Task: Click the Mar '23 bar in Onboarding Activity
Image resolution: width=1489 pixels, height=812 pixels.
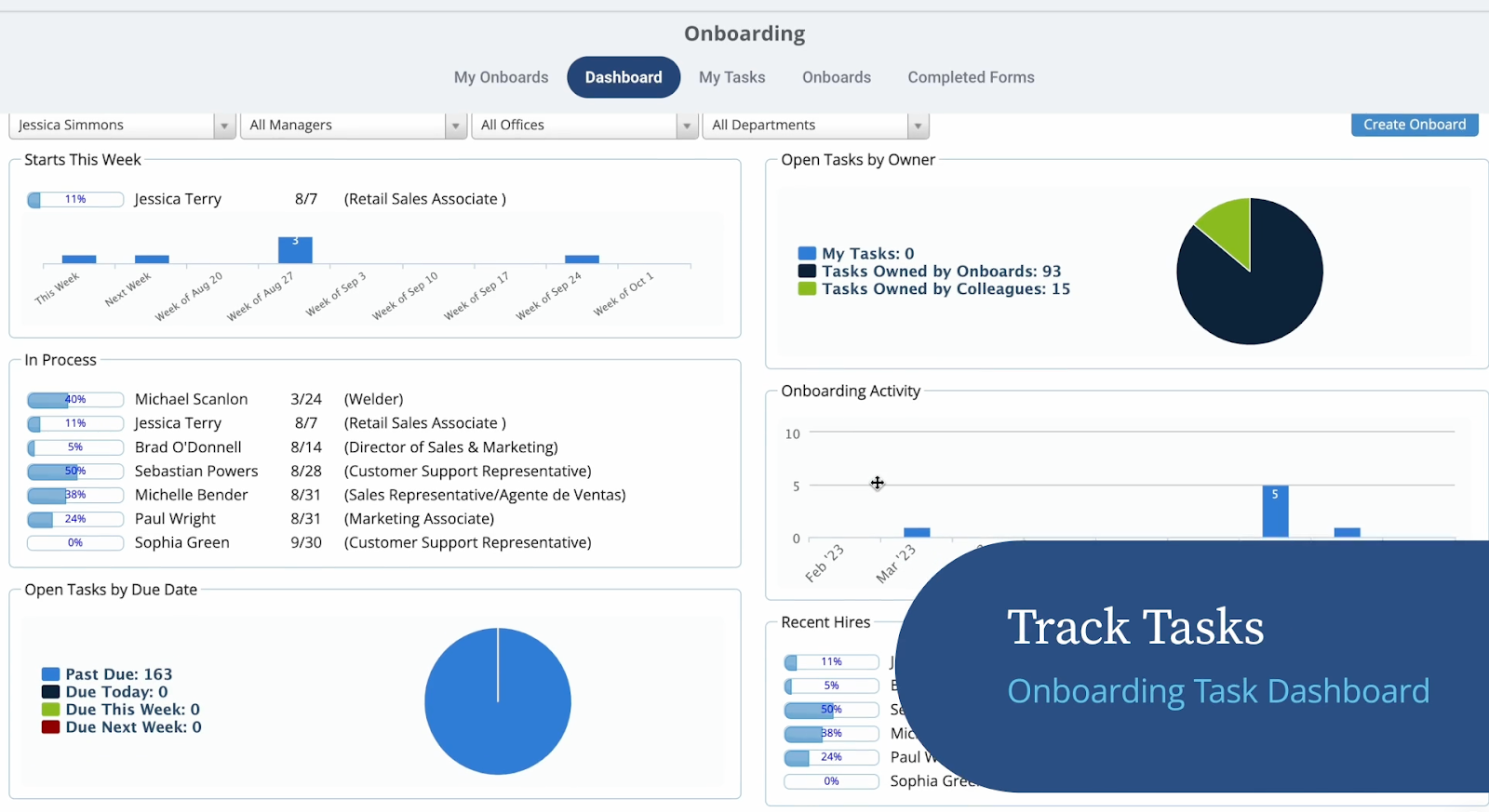Action: (917, 533)
